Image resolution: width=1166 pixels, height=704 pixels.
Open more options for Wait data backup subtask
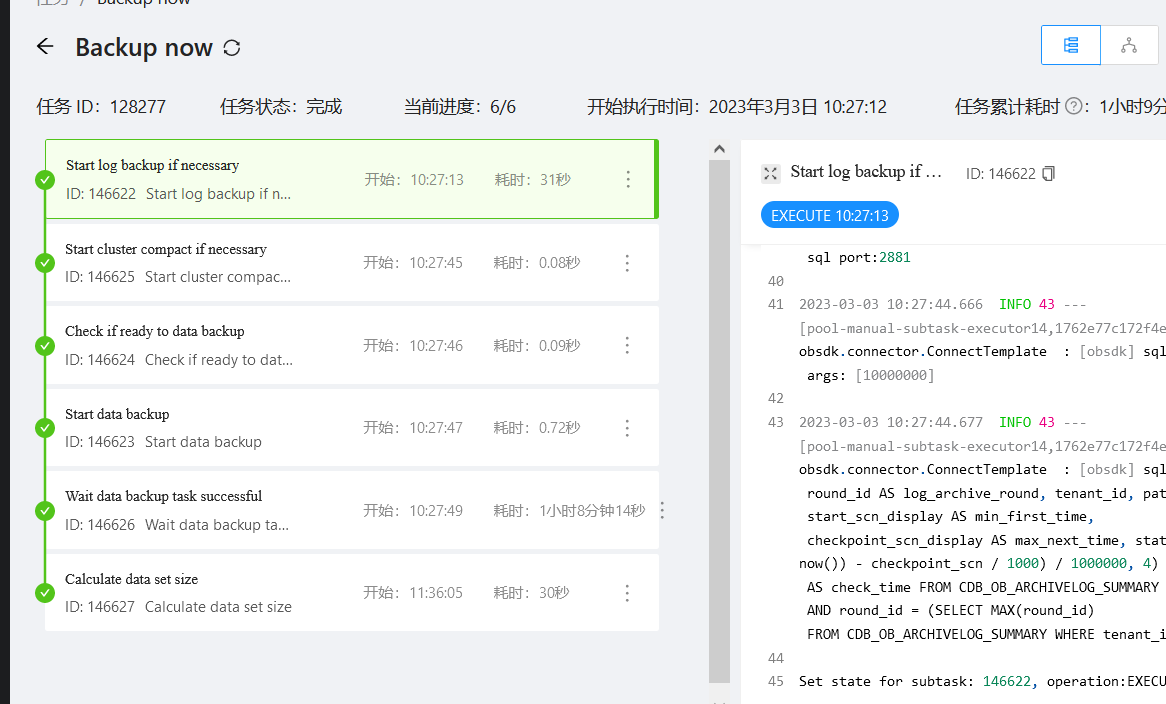(662, 511)
